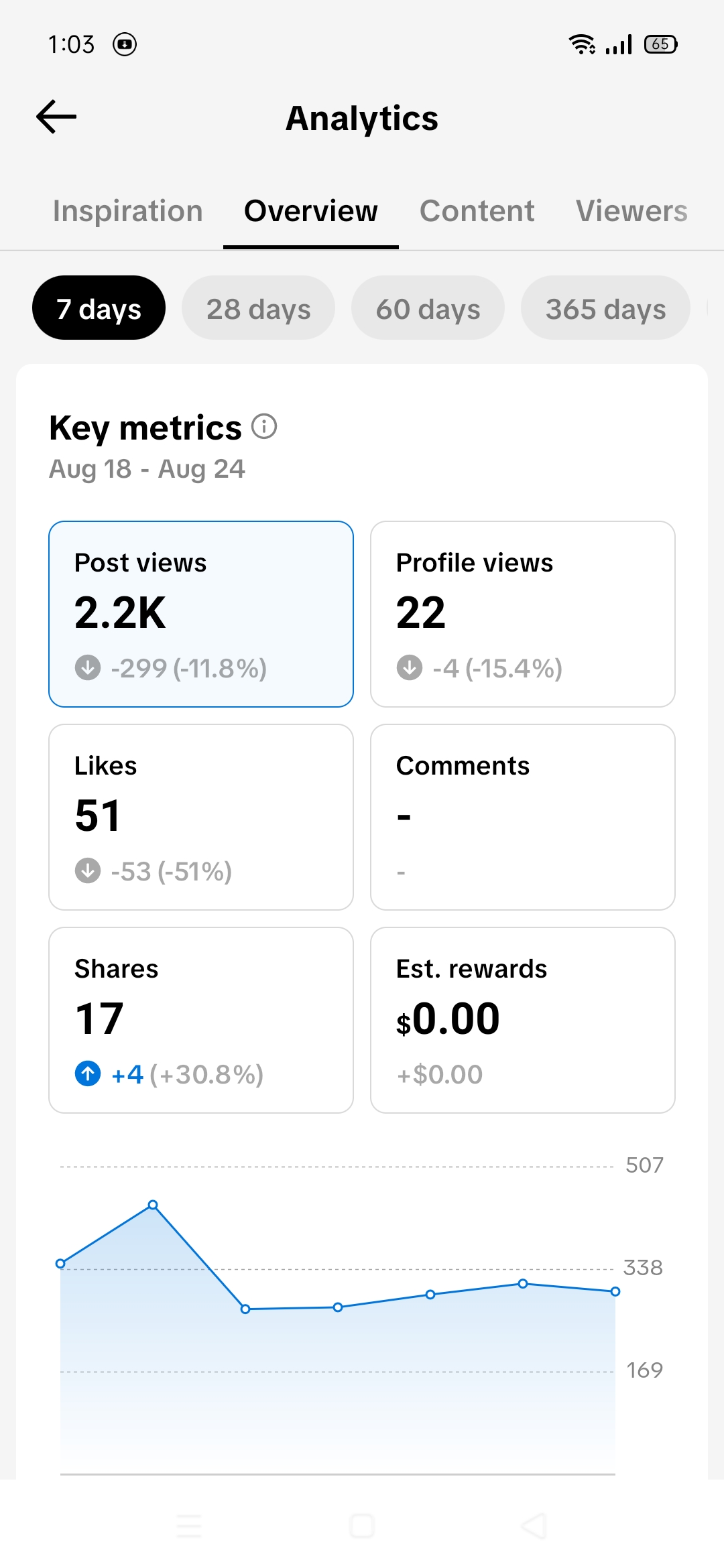Select the 365 days range pill
The width and height of the screenshot is (724, 1568).
605,308
